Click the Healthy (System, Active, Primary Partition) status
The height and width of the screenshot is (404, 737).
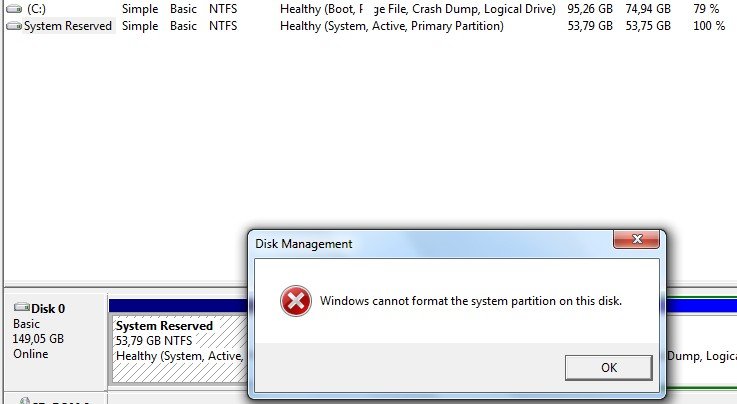coord(392,26)
